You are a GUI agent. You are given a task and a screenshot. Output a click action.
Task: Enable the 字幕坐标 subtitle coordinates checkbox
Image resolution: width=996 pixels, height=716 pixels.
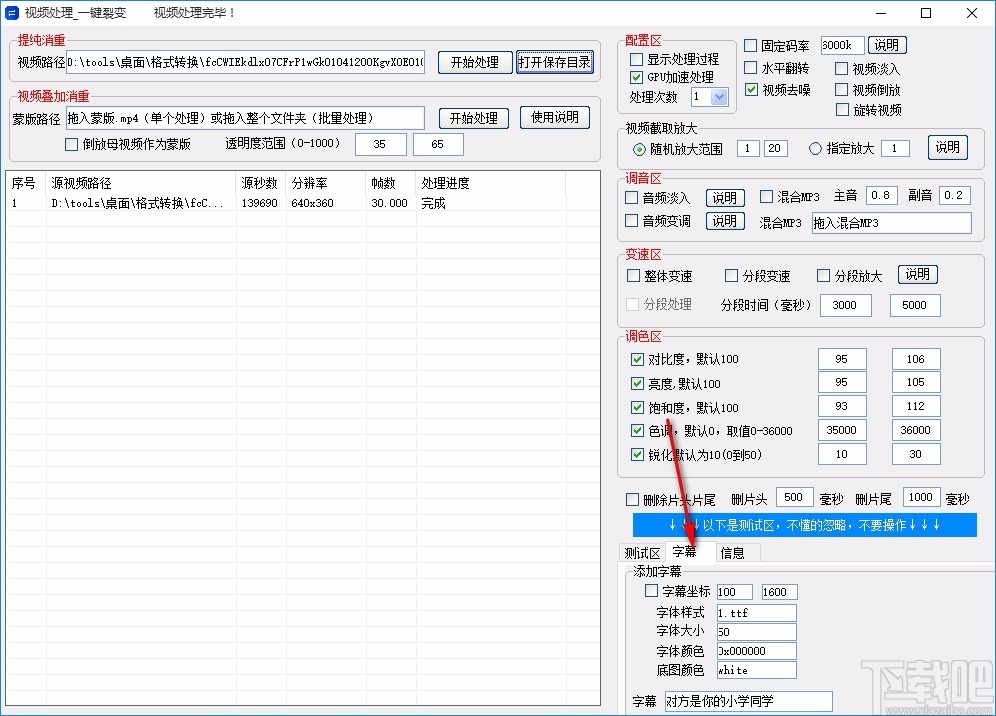pos(651,591)
